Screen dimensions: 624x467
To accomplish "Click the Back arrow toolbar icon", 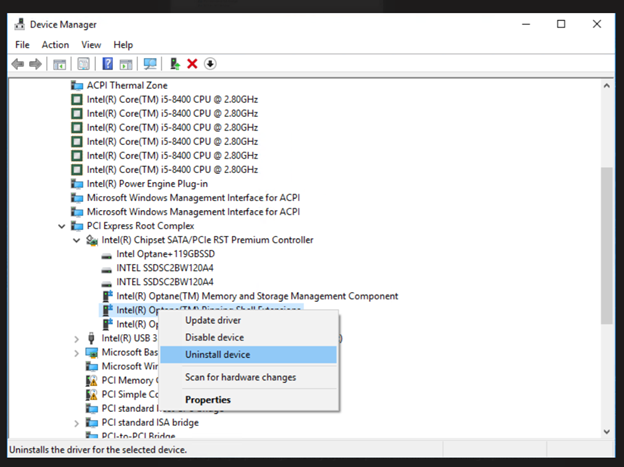I will 17,64.
